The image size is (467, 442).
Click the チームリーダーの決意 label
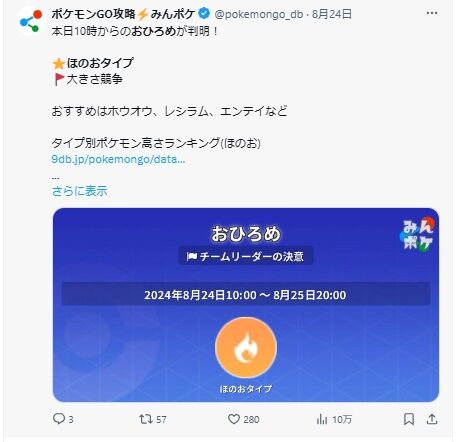pyautogui.click(x=245, y=256)
